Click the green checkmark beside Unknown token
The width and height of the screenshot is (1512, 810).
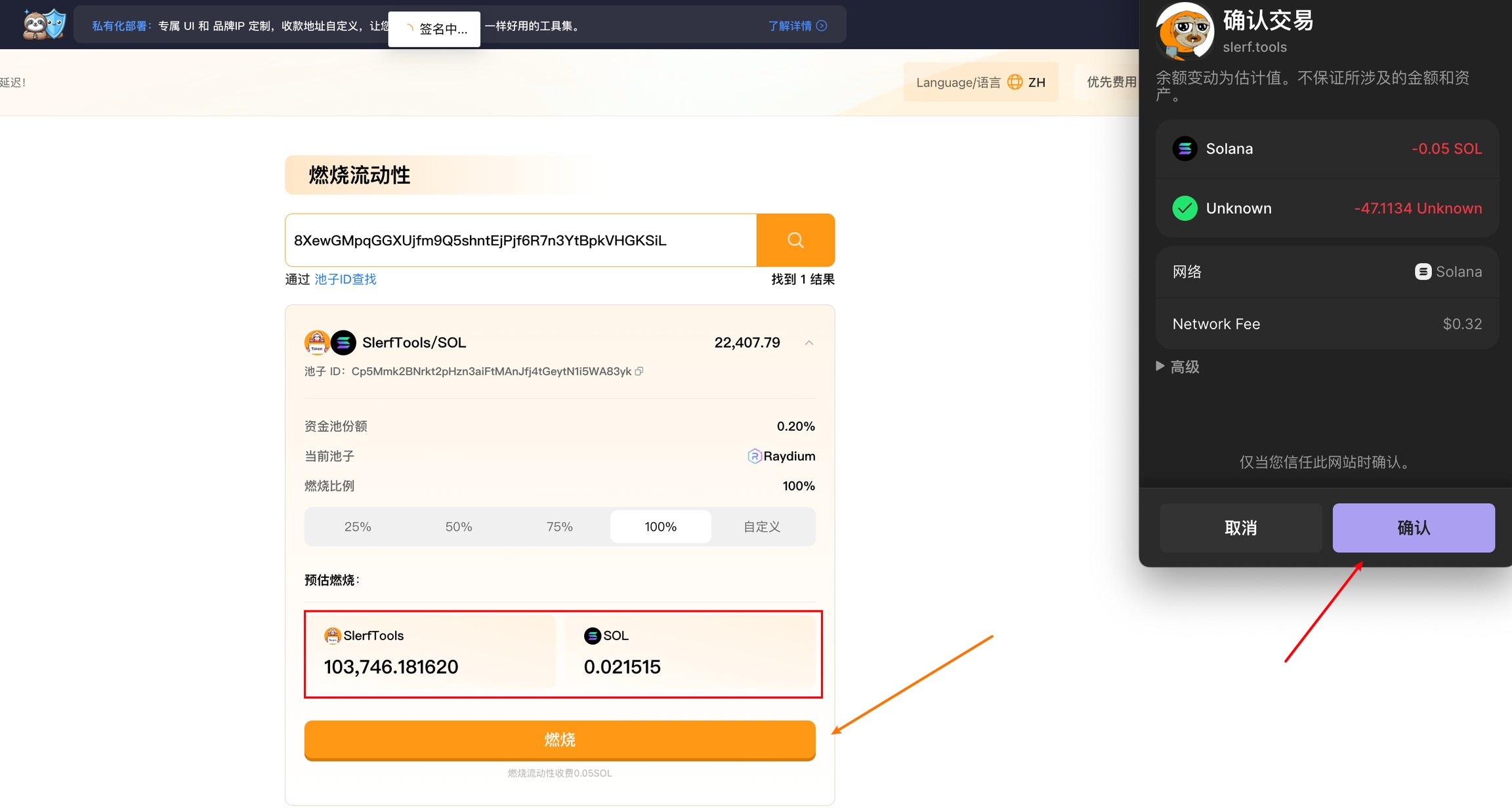[1185, 209]
